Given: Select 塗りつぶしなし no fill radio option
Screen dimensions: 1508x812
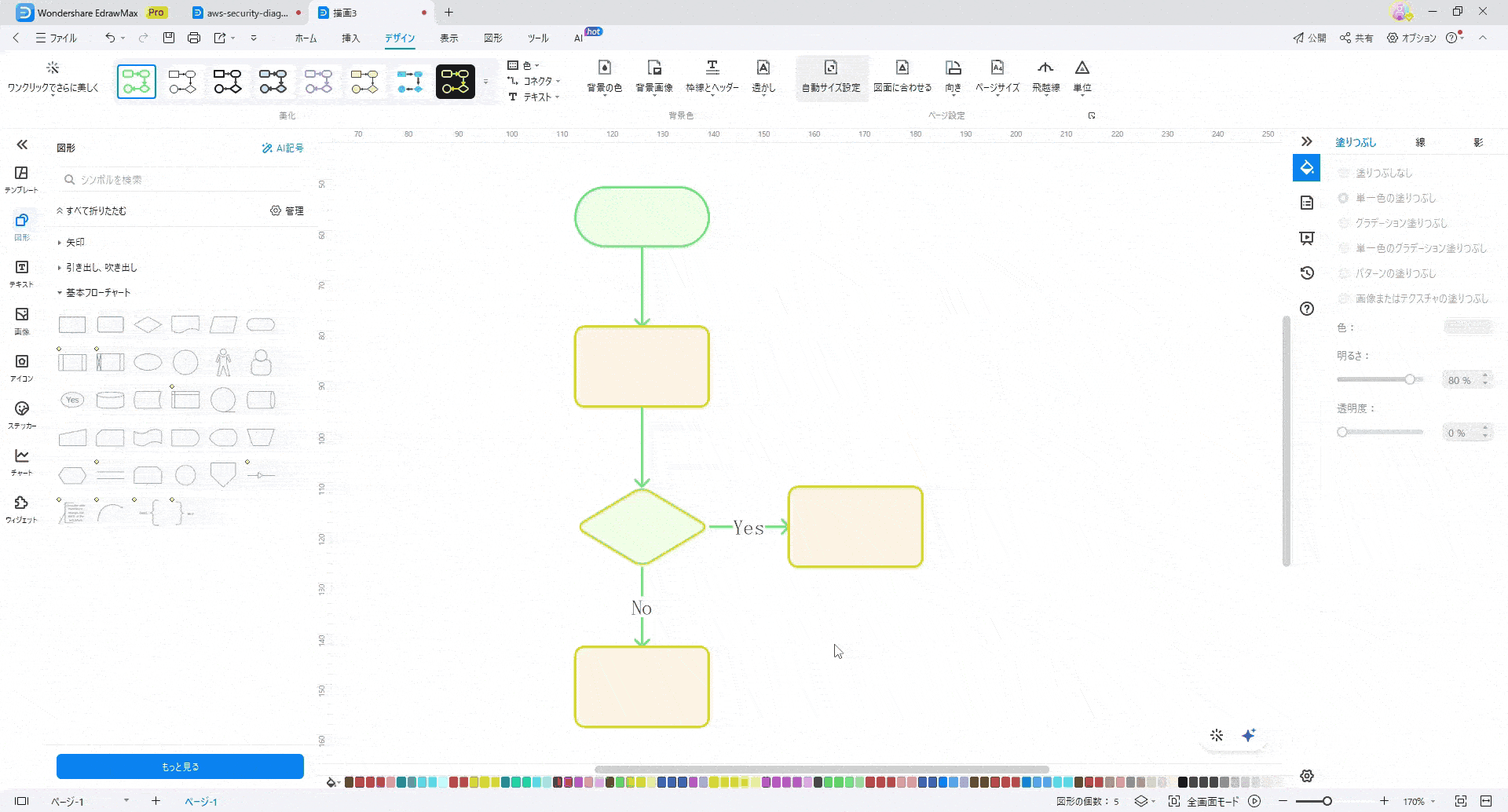Looking at the screenshot, I should coord(1344,173).
